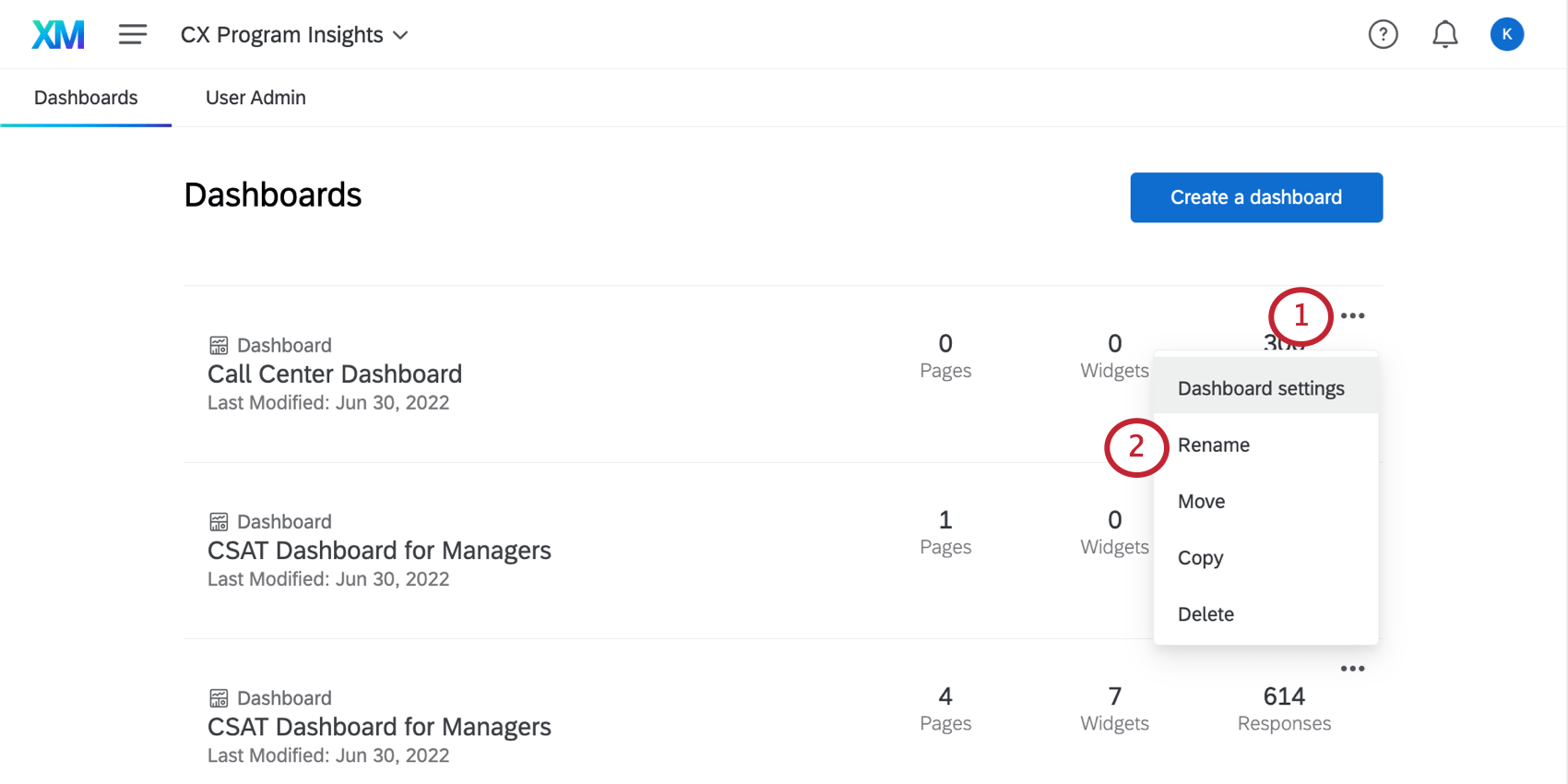Select Copy in the dropdown menu
Image resolution: width=1568 pixels, height=784 pixels.
(1200, 558)
